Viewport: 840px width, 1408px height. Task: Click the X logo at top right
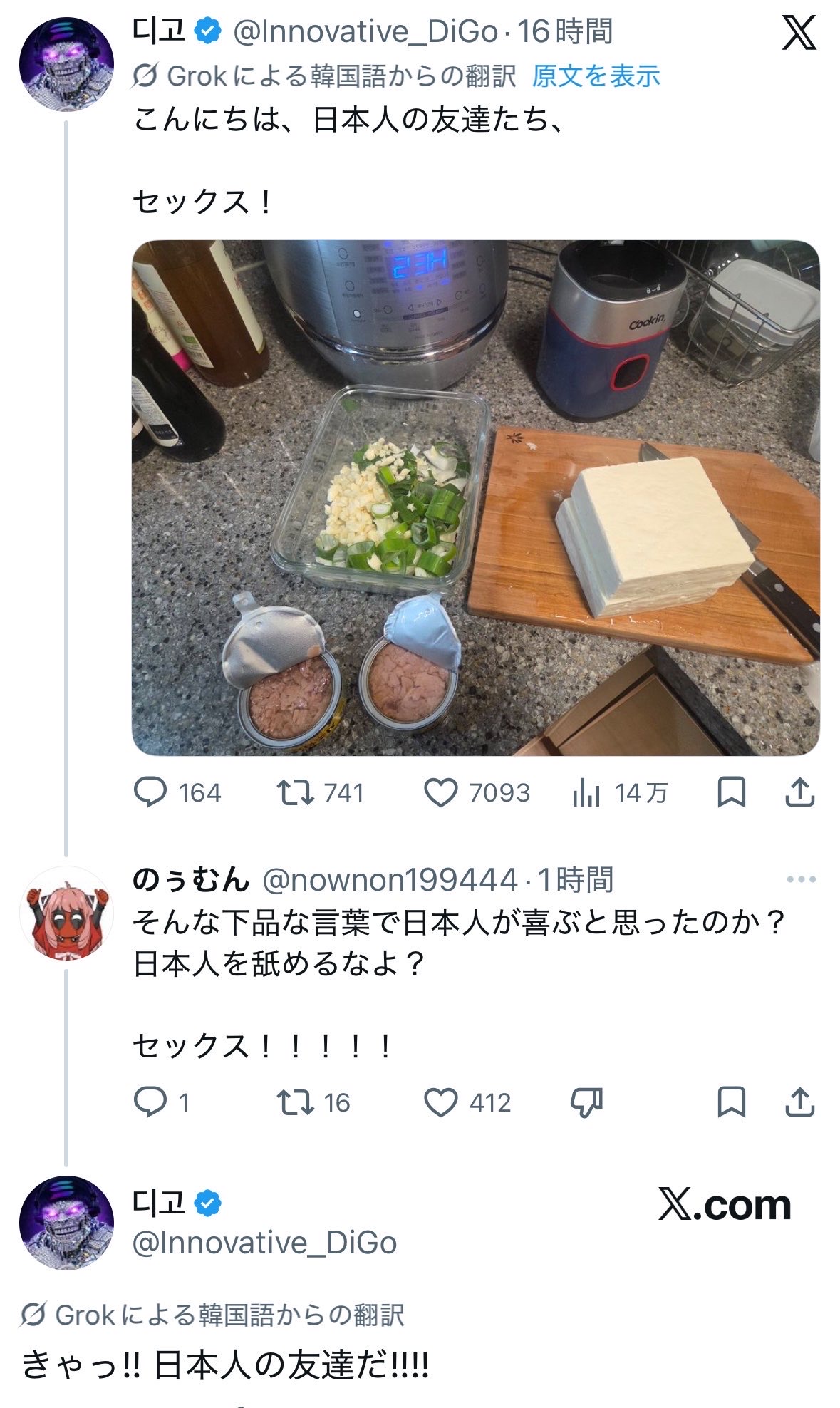799,33
